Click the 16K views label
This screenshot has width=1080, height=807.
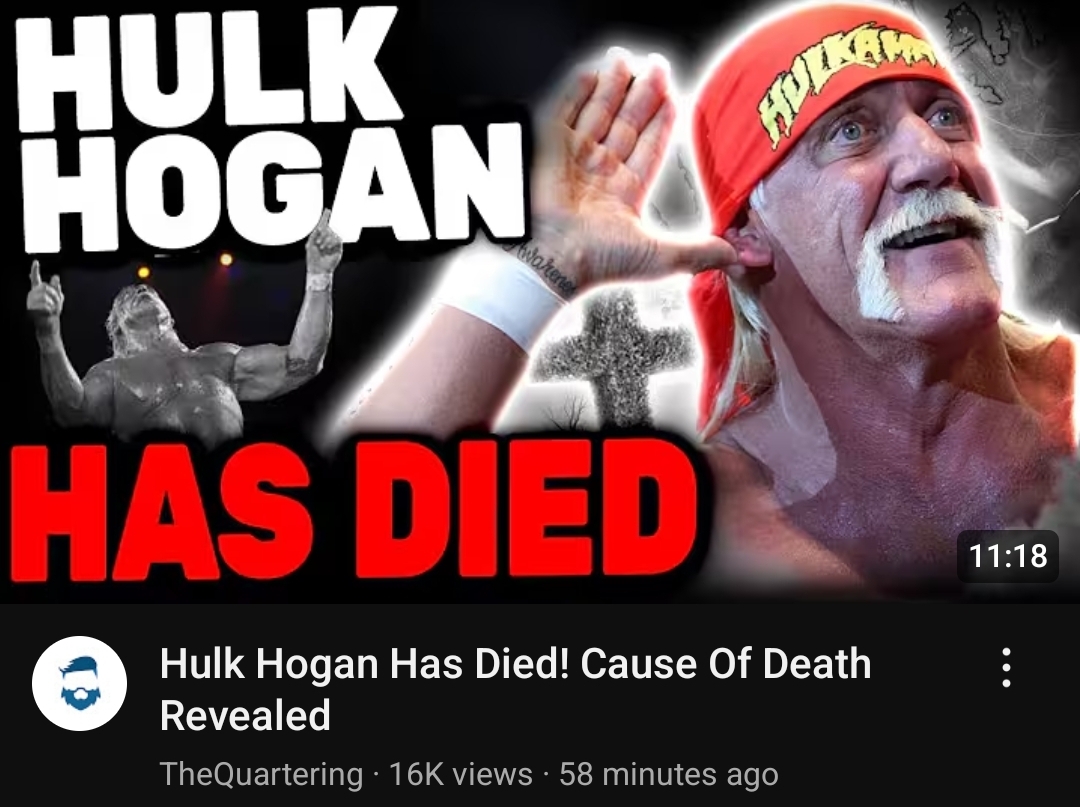click(461, 774)
